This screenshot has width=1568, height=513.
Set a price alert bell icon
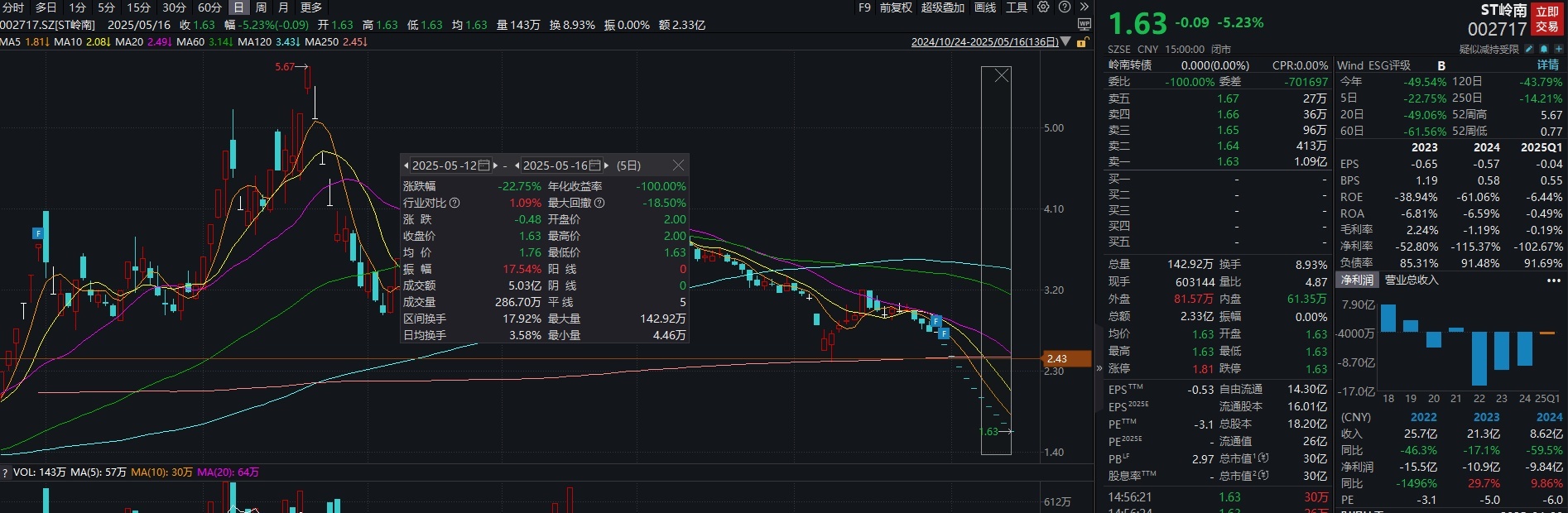click(x=1544, y=50)
